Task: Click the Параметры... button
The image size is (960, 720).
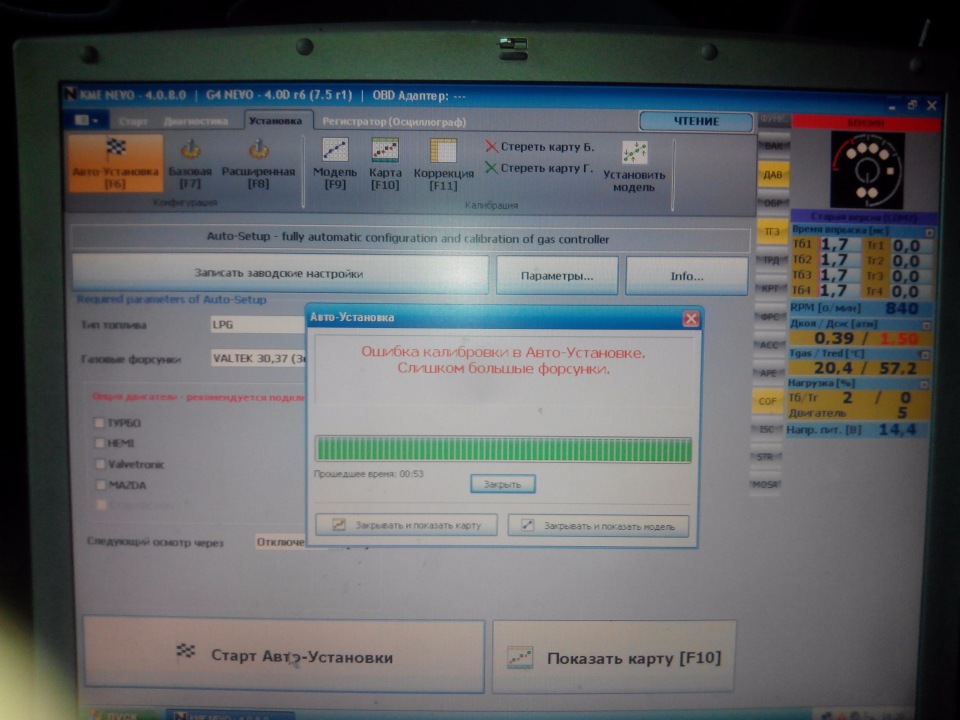Action: pos(557,275)
